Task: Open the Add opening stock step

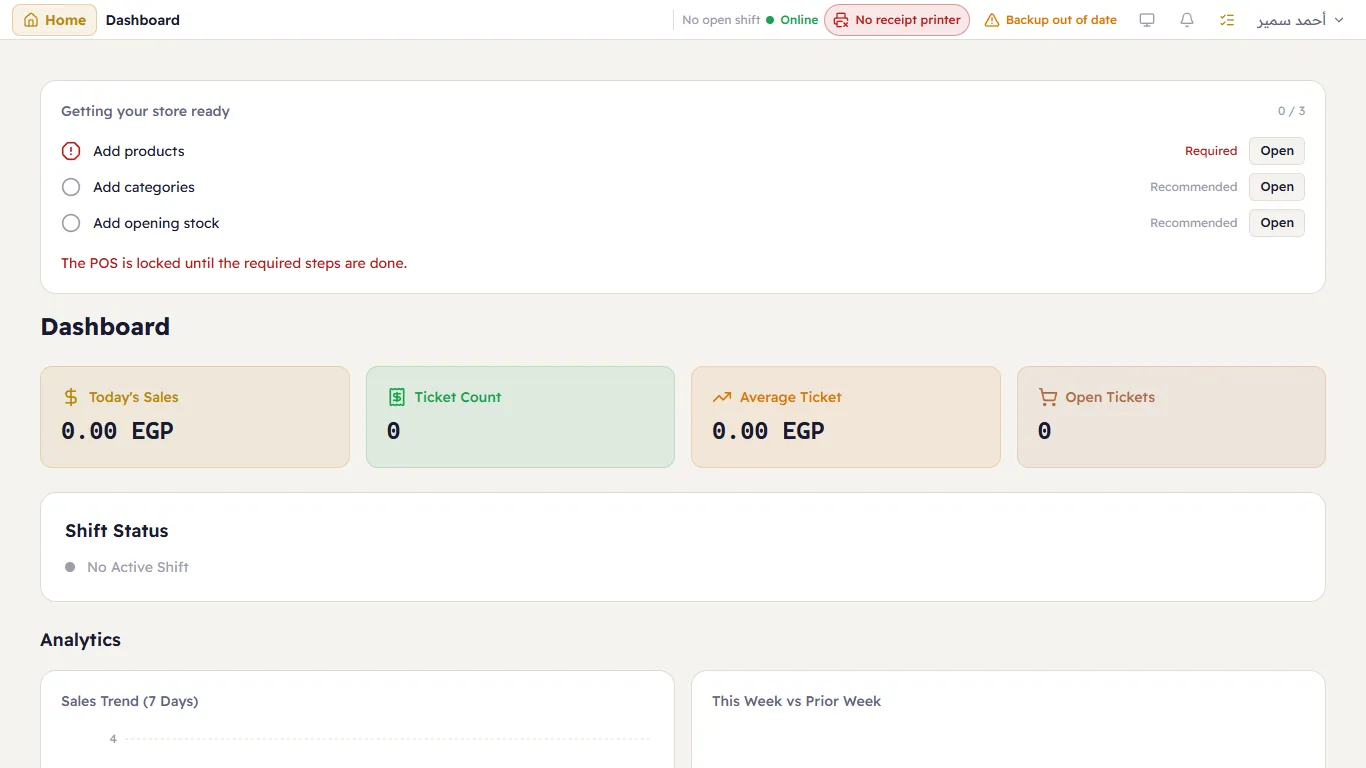Action: tap(1277, 223)
